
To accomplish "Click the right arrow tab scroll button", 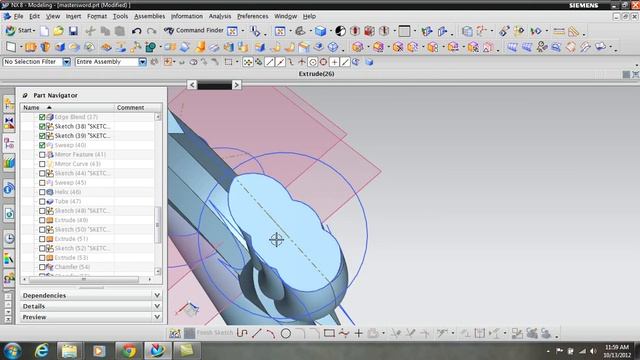I will click(236, 85).
